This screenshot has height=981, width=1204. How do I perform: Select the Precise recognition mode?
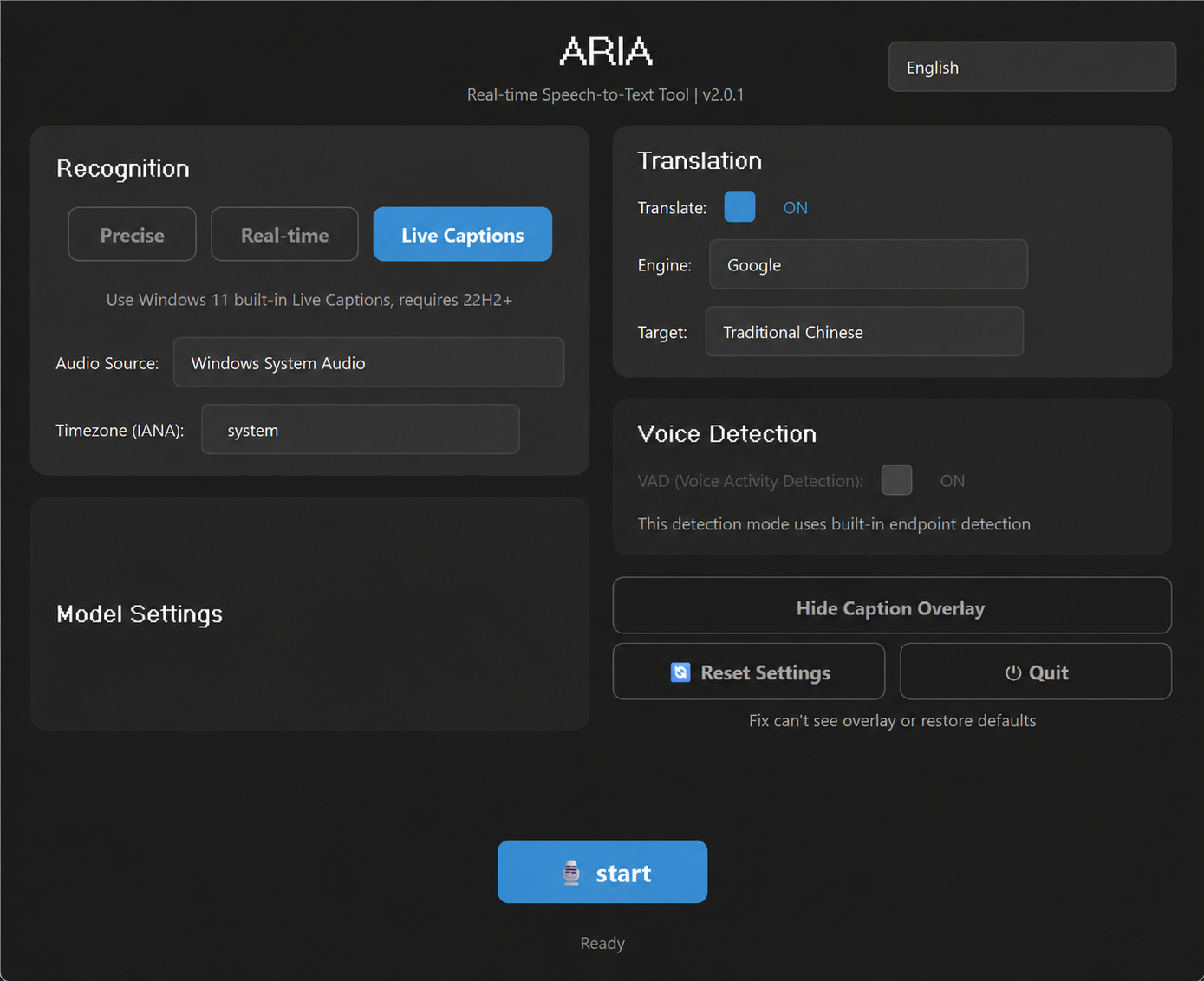(132, 234)
